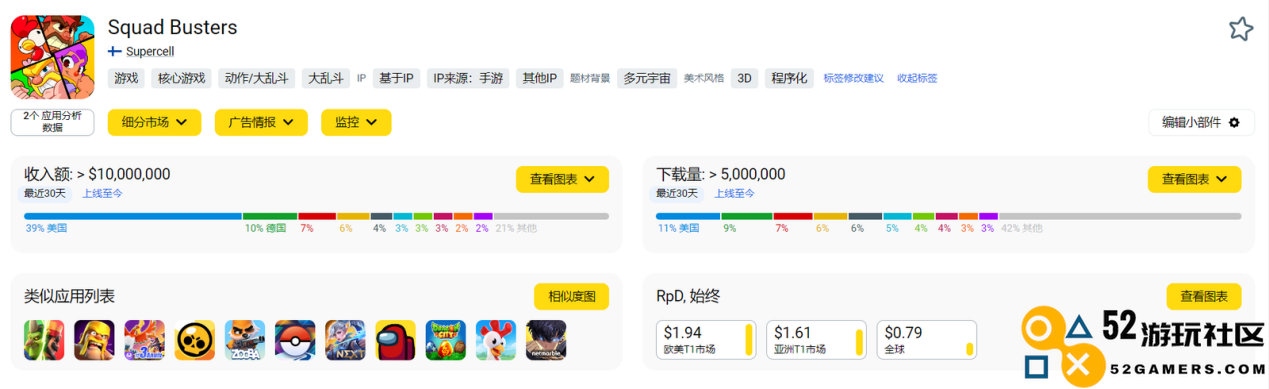Open the Zooba similar app icon
The width and height of the screenshot is (1269, 389).
[x=245, y=340]
